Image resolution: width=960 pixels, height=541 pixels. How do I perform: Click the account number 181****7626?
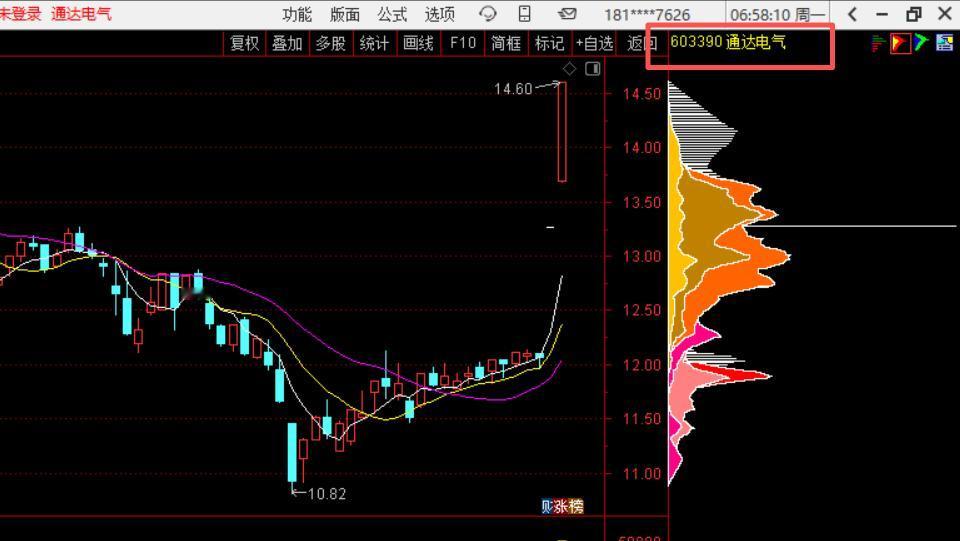point(647,15)
